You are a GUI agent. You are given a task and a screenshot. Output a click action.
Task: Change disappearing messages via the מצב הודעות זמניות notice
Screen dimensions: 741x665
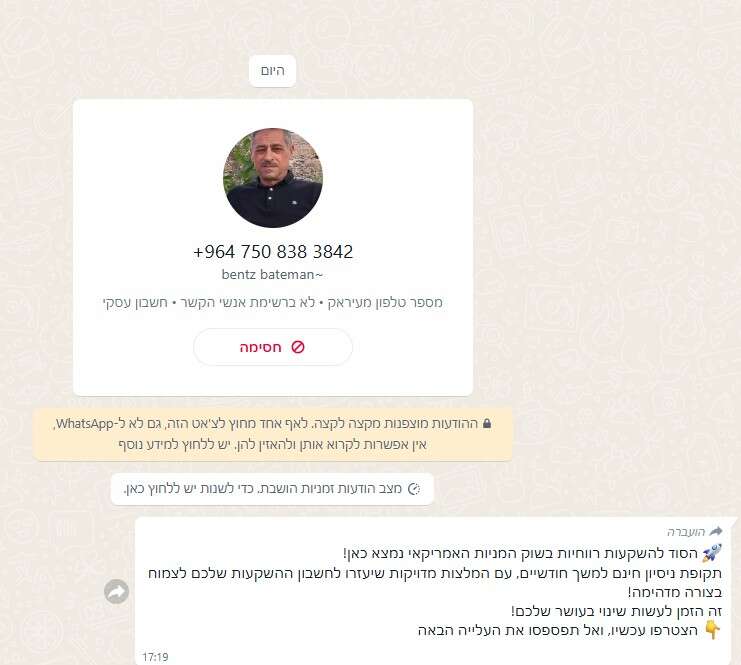click(272, 489)
